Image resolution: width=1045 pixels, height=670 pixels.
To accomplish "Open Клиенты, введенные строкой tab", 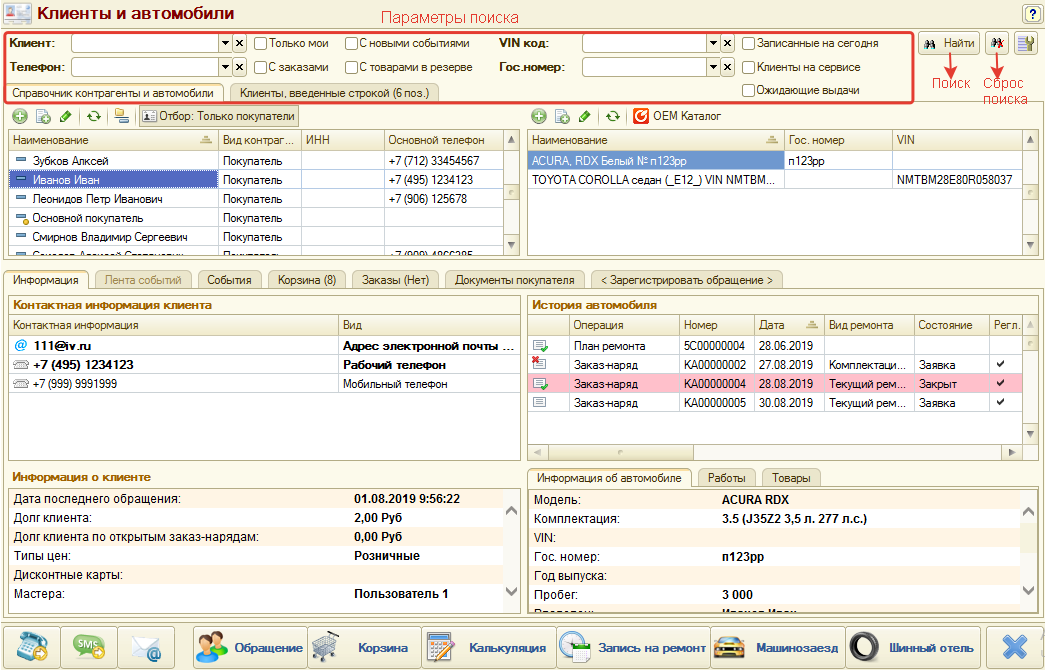I will (x=335, y=93).
